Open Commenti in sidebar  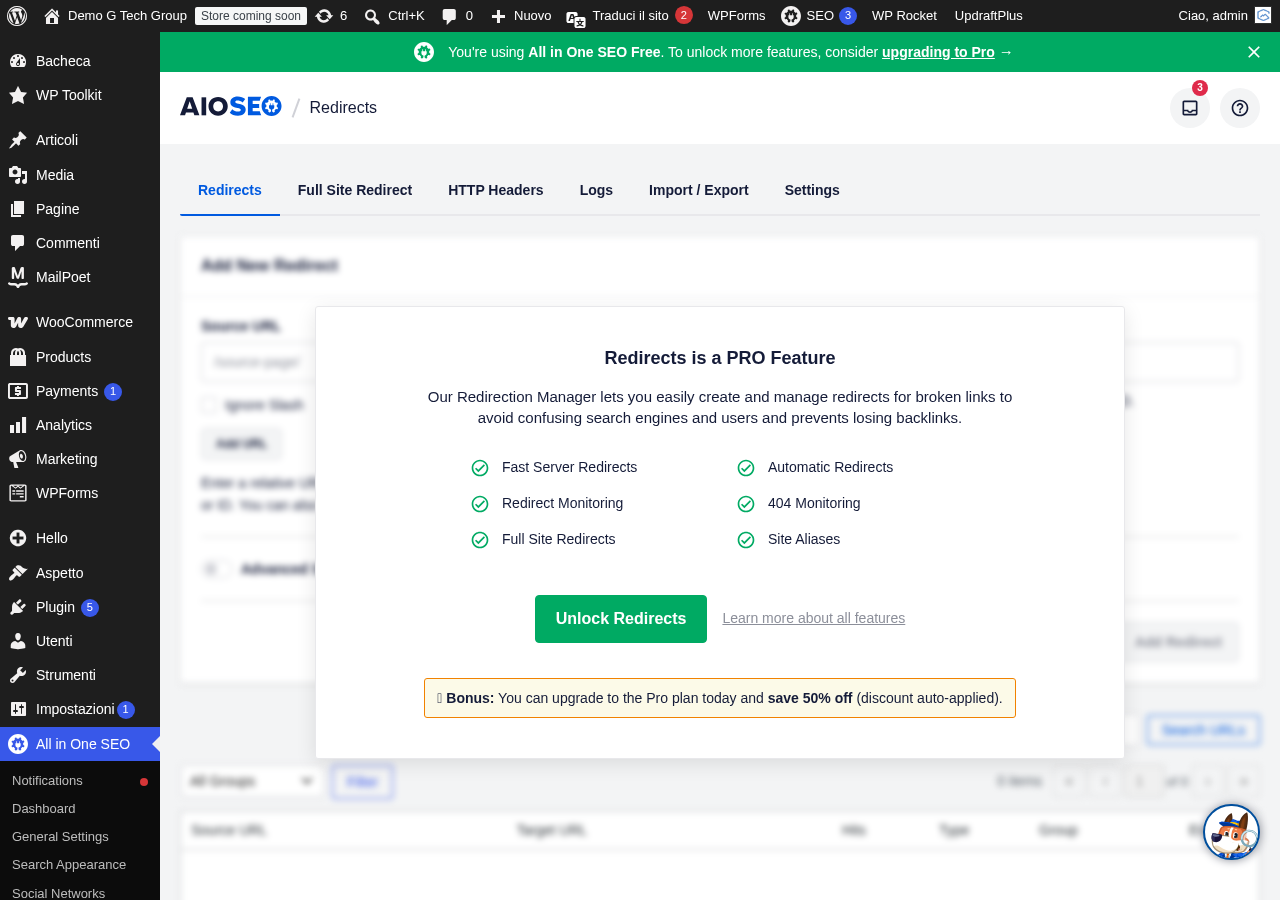80,243
